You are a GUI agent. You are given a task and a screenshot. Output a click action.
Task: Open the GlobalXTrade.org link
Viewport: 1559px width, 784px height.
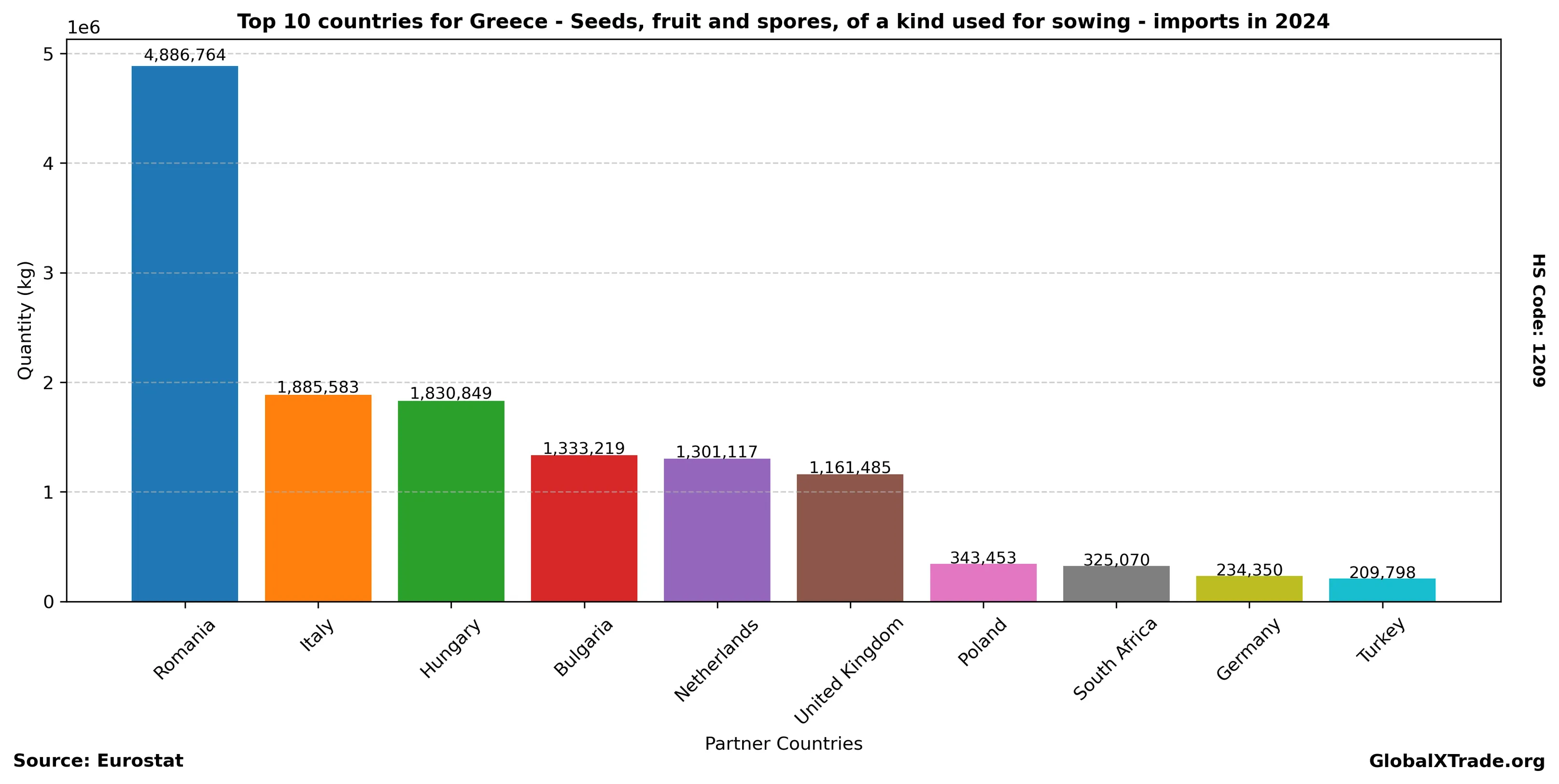coord(1457,761)
